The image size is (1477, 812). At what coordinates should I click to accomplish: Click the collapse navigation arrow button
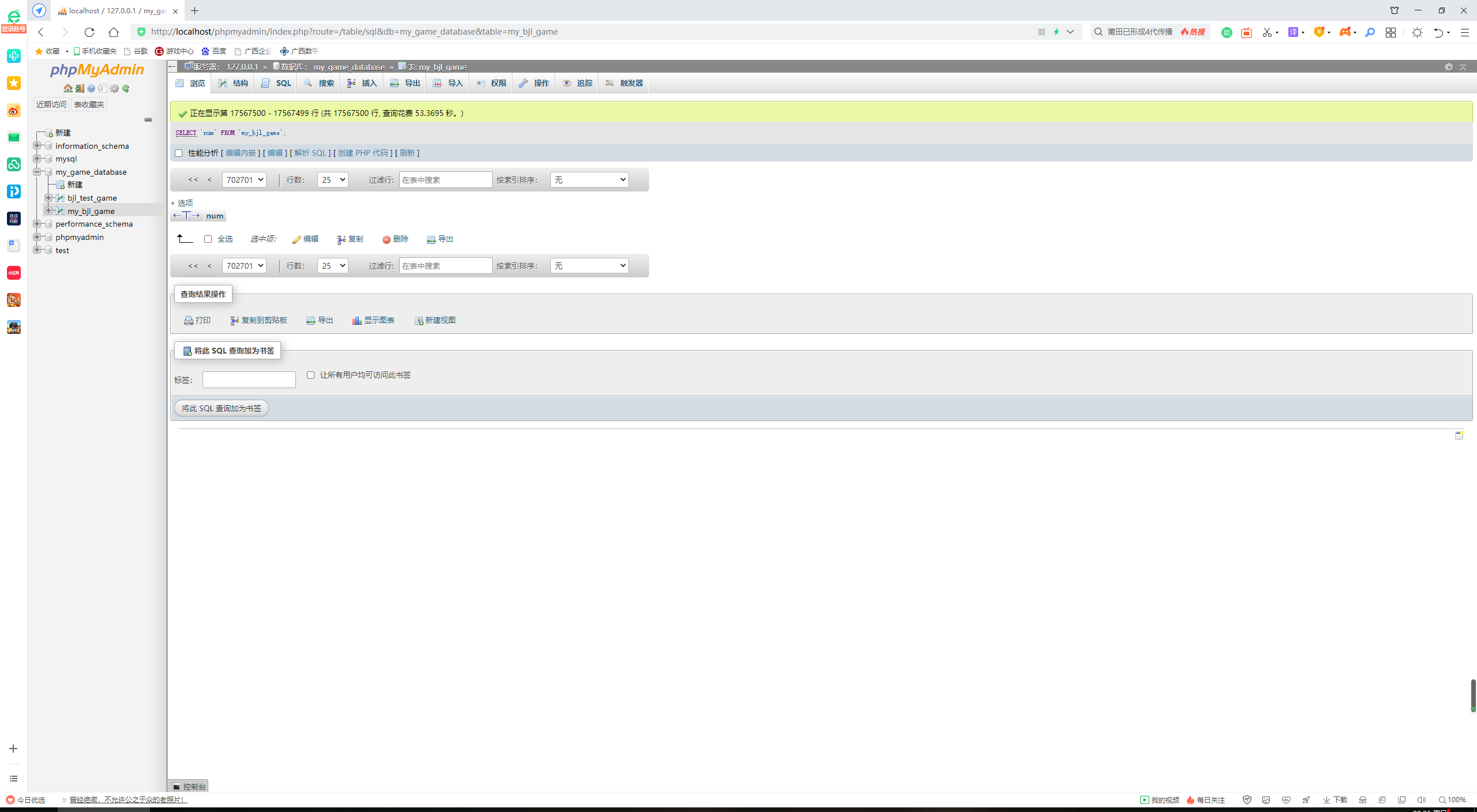point(173,67)
